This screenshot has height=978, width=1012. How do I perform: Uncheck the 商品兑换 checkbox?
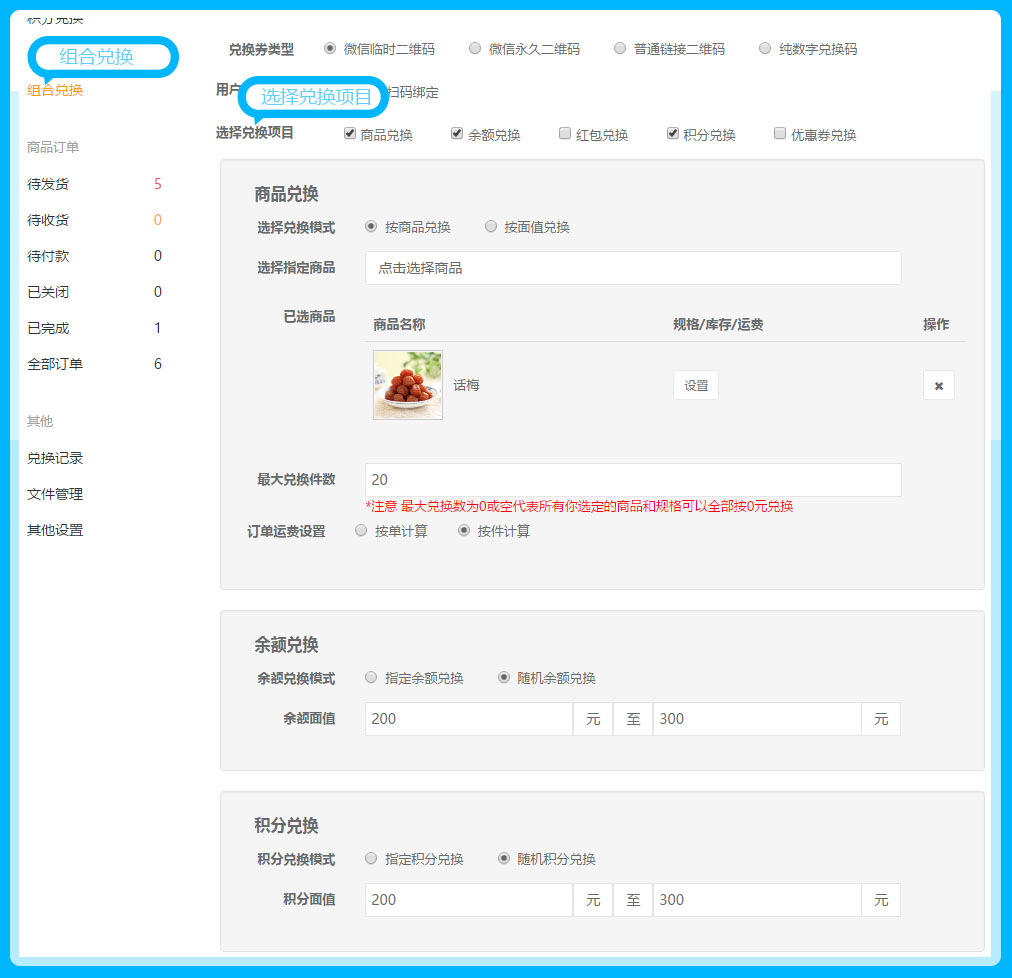(x=349, y=133)
